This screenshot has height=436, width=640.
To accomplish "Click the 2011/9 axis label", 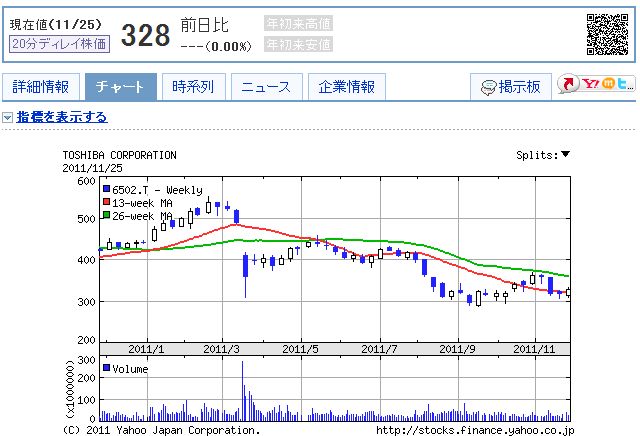I will click(457, 349).
